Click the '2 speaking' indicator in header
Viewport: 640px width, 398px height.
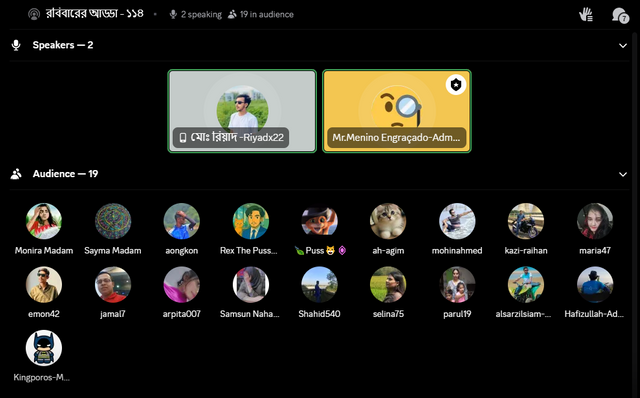pos(196,15)
